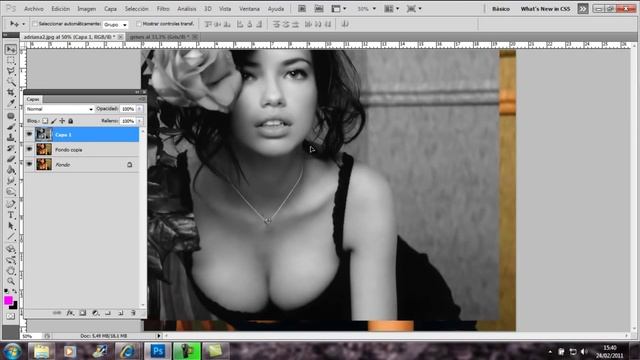Switch to the Básico workspace

pyautogui.click(x=501, y=9)
